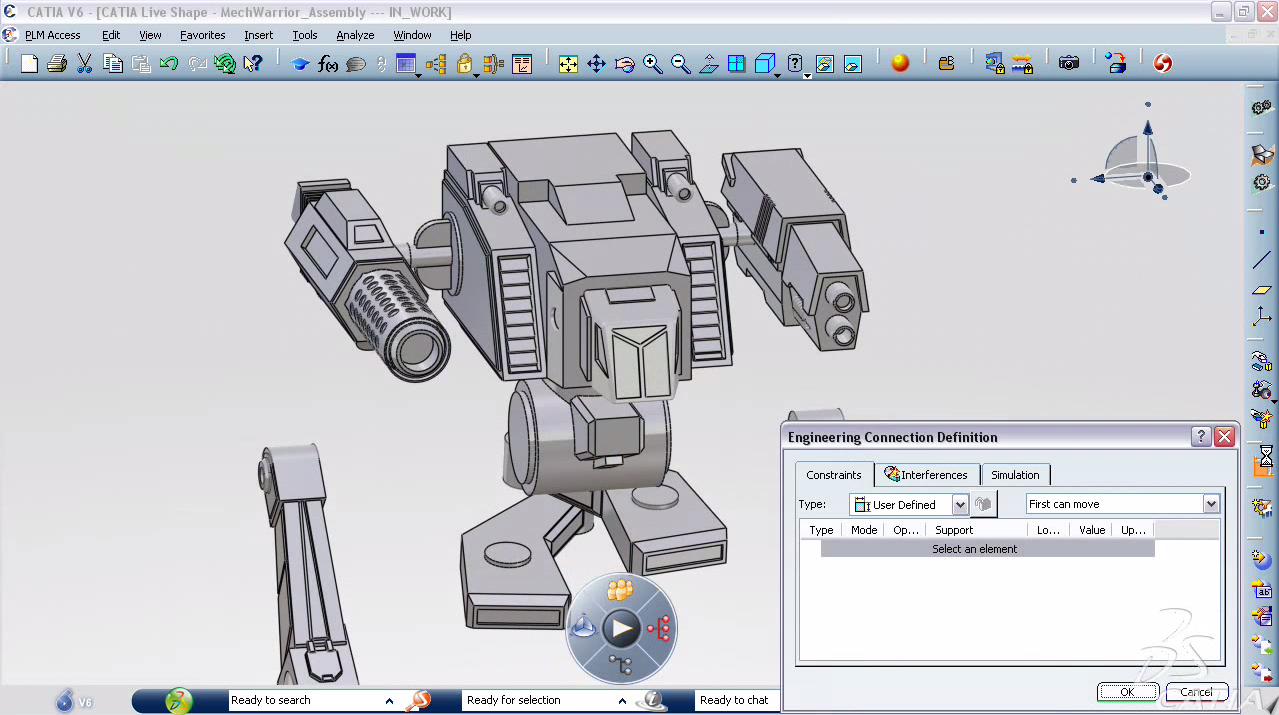Image resolution: width=1279 pixels, height=715 pixels.
Task: Select the Line tool in right toolbar
Action: pyautogui.click(x=1262, y=261)
